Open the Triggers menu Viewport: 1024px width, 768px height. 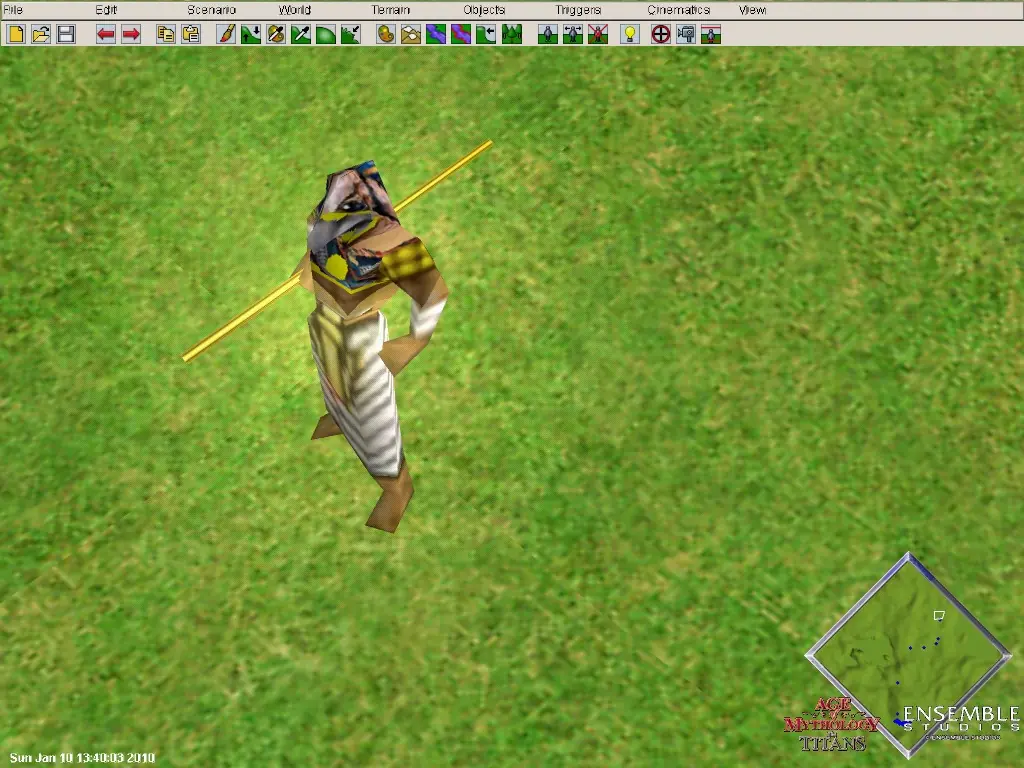[x=578, y=10]
